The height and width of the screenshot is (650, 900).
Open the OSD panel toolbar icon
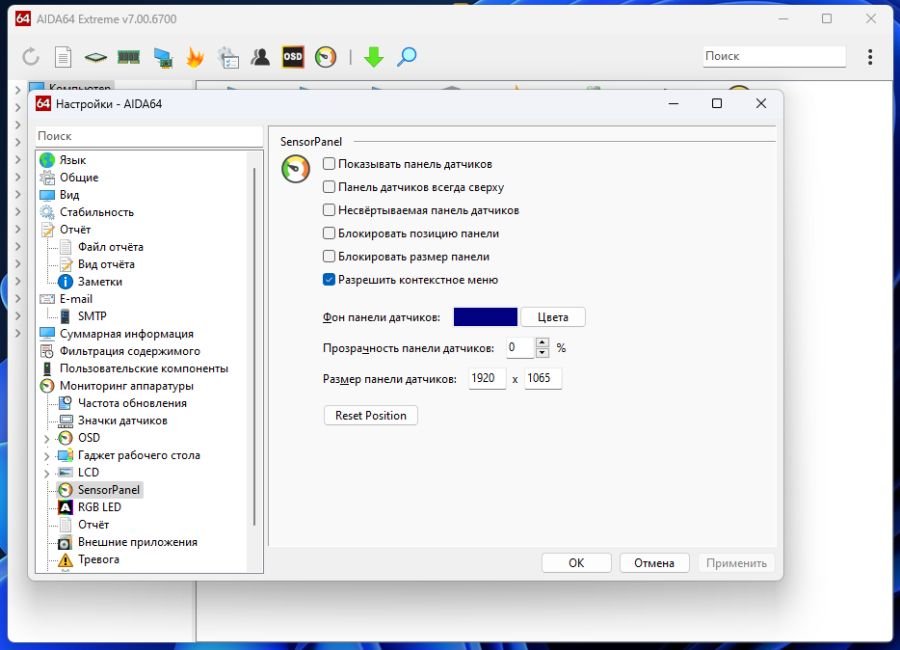click(x=293, y=56)
